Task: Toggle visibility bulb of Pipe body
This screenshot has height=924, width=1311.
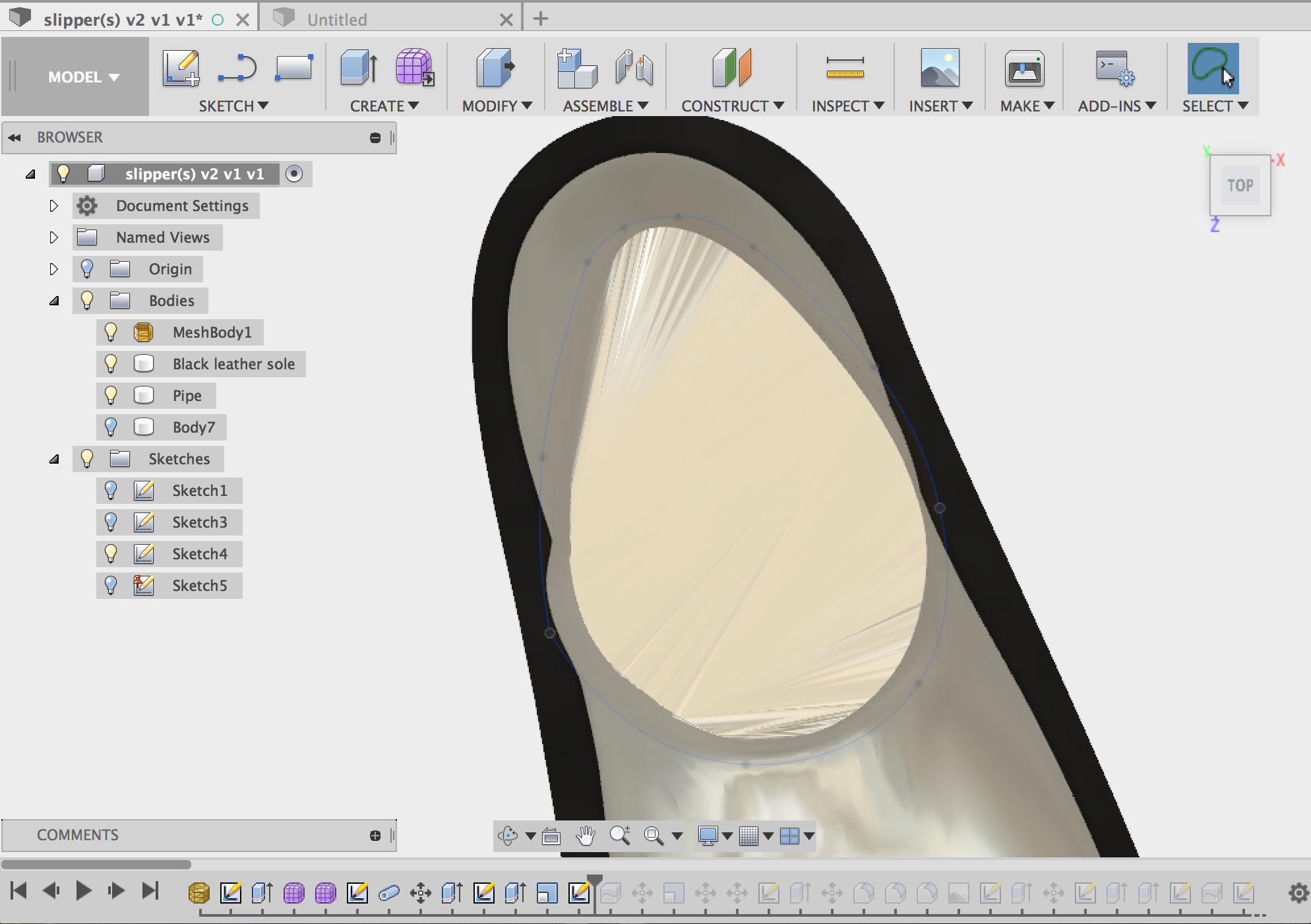Action: (111, 395)
